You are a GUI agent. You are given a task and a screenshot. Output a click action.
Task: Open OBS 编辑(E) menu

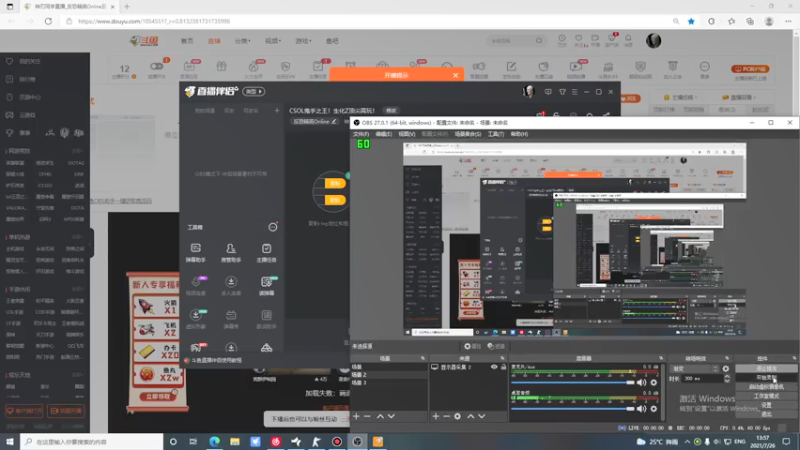tap(384, 134)
